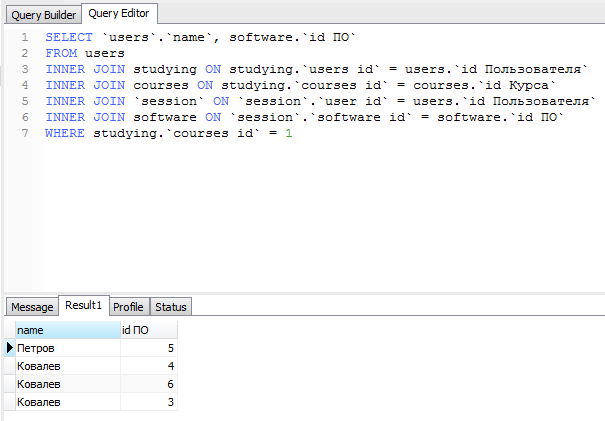Viewport: 605px width, 421px height.
Task: Select the Ковалев cell next to value 6
Action: 68,384
